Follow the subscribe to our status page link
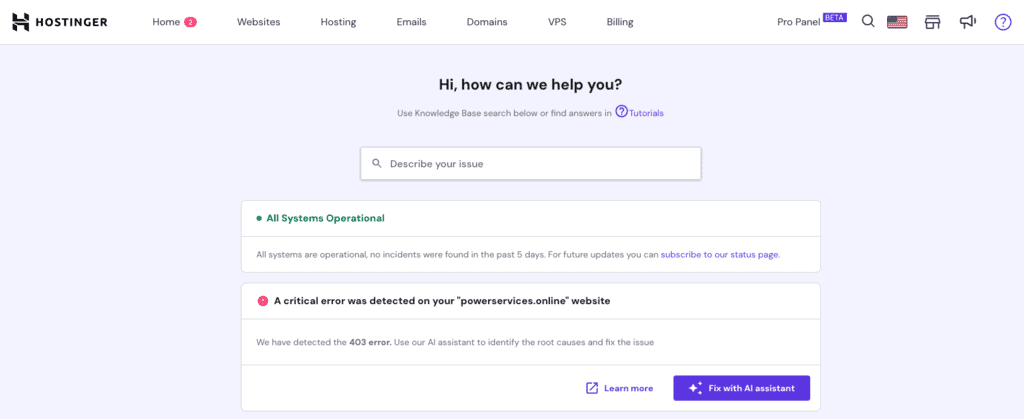The height and width of the screenshot is (419, 1024). coord(719,254)
